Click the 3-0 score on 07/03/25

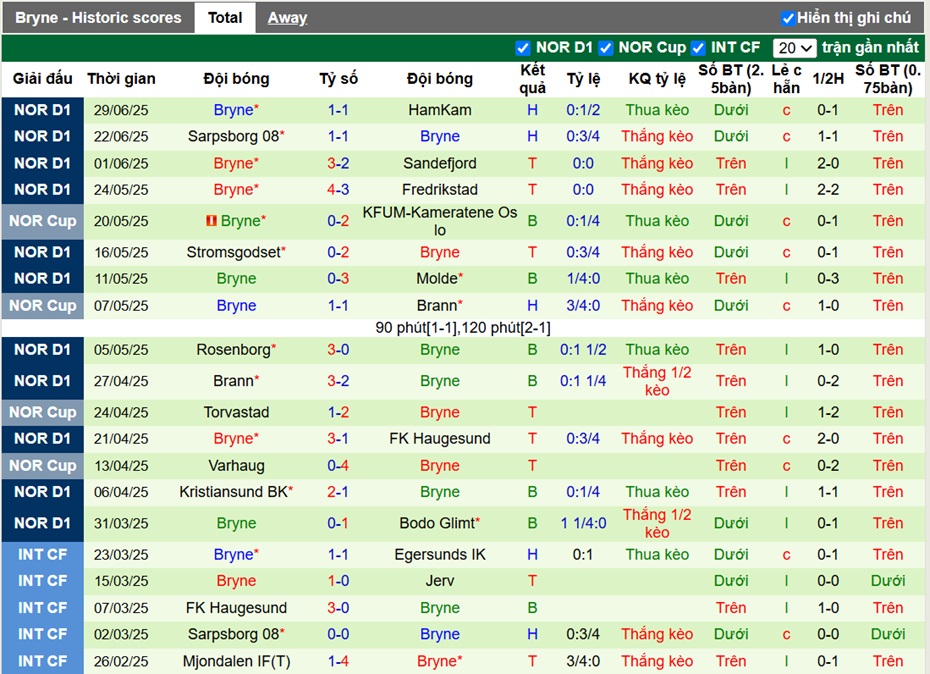pos(338,608)
